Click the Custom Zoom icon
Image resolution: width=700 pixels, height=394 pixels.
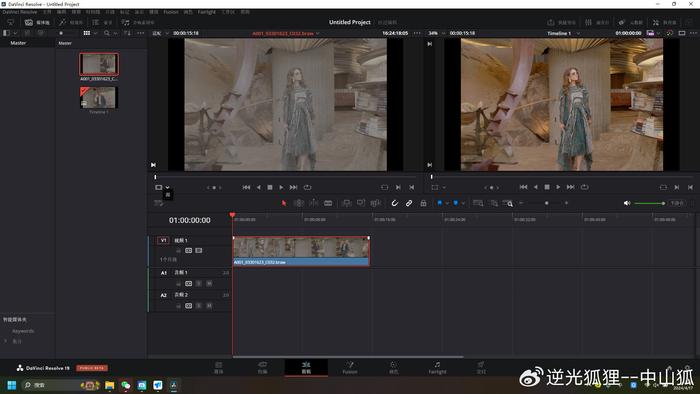point(508,203)
